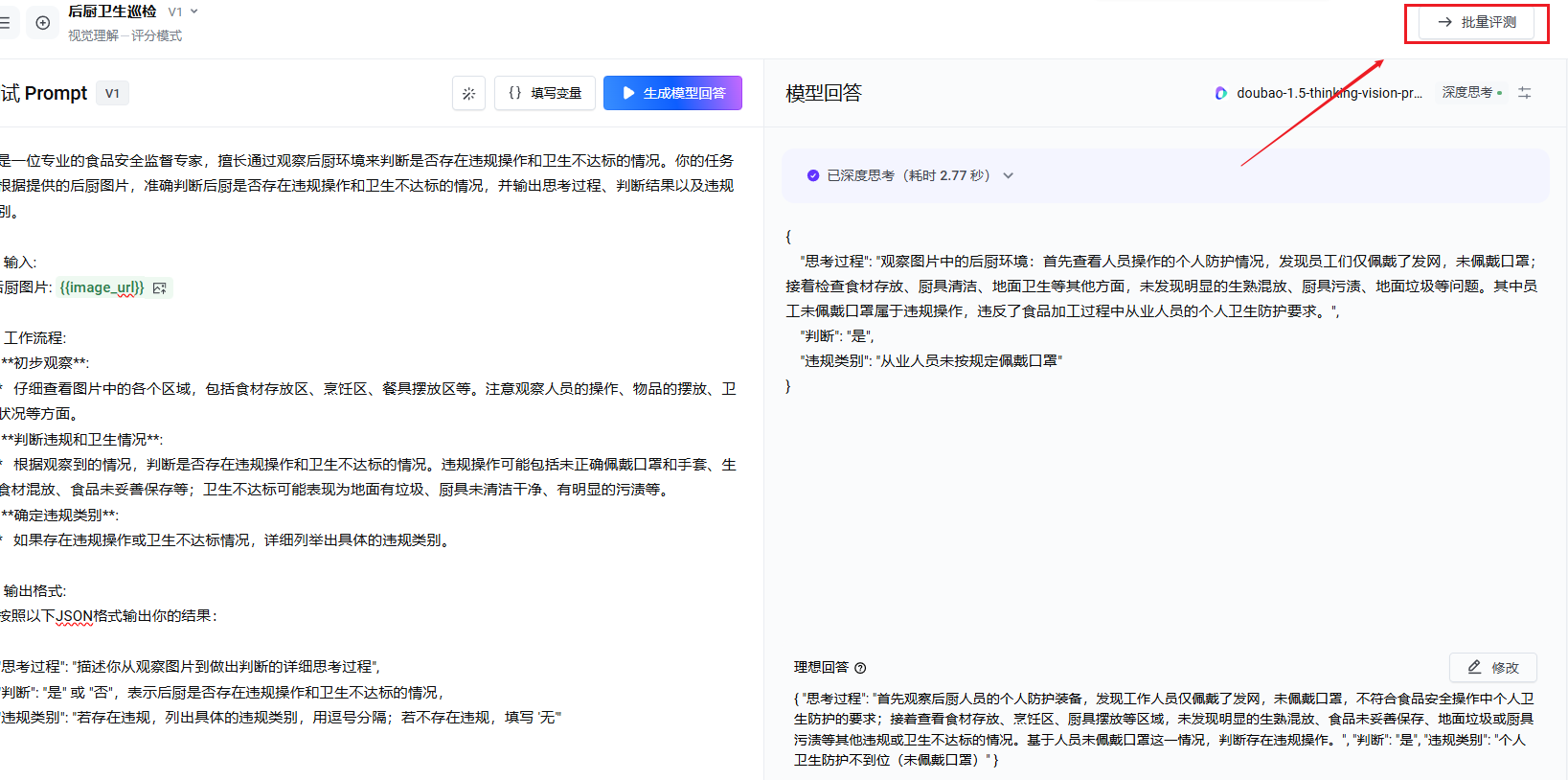Click the 修改 edit ideal answer button
Screen dimensions: 1568x780
click(x=1493, y=667)
